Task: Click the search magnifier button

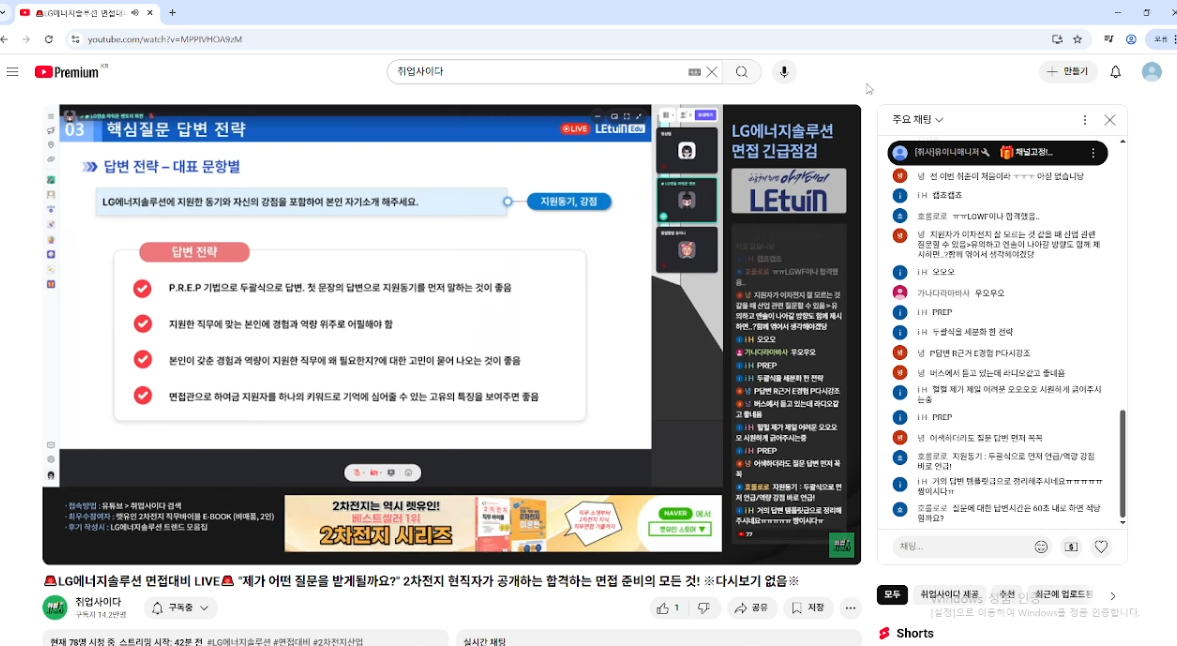Action: pos(741,72)
